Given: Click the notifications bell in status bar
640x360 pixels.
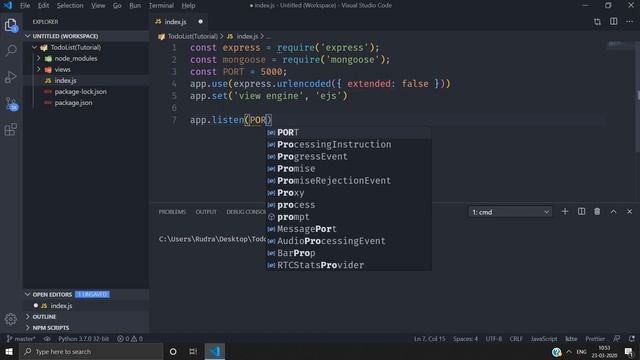Looking at the screenshot, I should coord(631,339).
